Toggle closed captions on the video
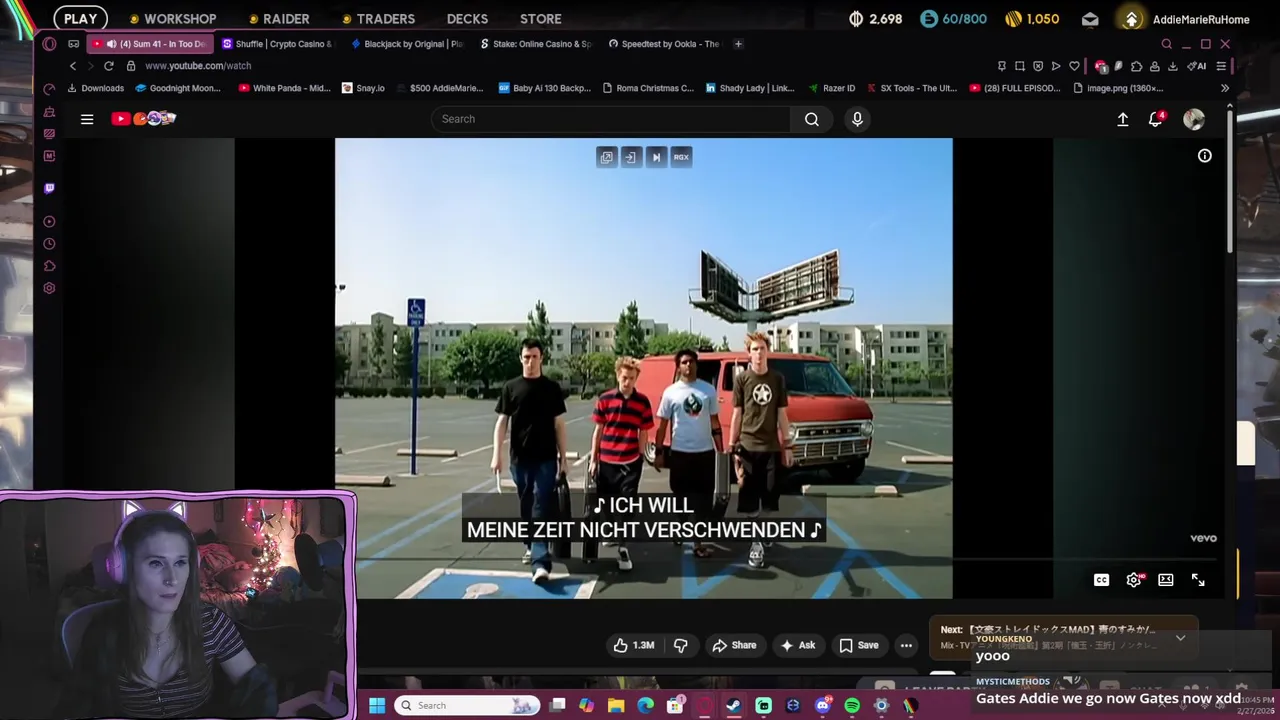Image resolution: width=1280 pixels, height=720 pixels. (x=1101, y=580)
